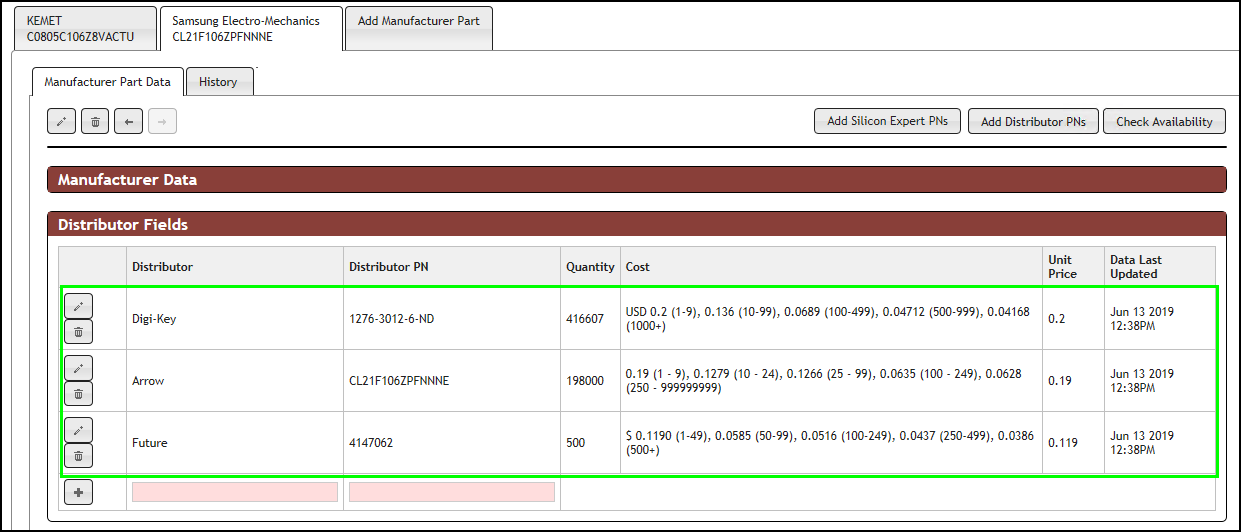The height and width of the screenshot is (532, 1241).
Task: Delete the Arrow distributor row
Action: 78,394
